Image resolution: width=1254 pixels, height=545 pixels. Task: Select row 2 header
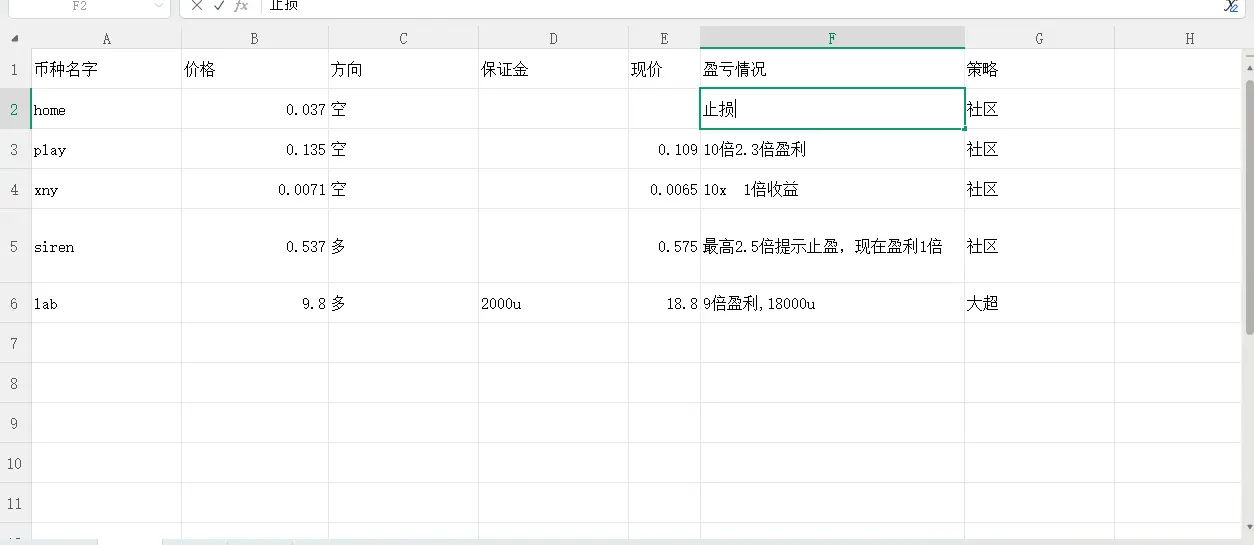click(x=15, y=109)
